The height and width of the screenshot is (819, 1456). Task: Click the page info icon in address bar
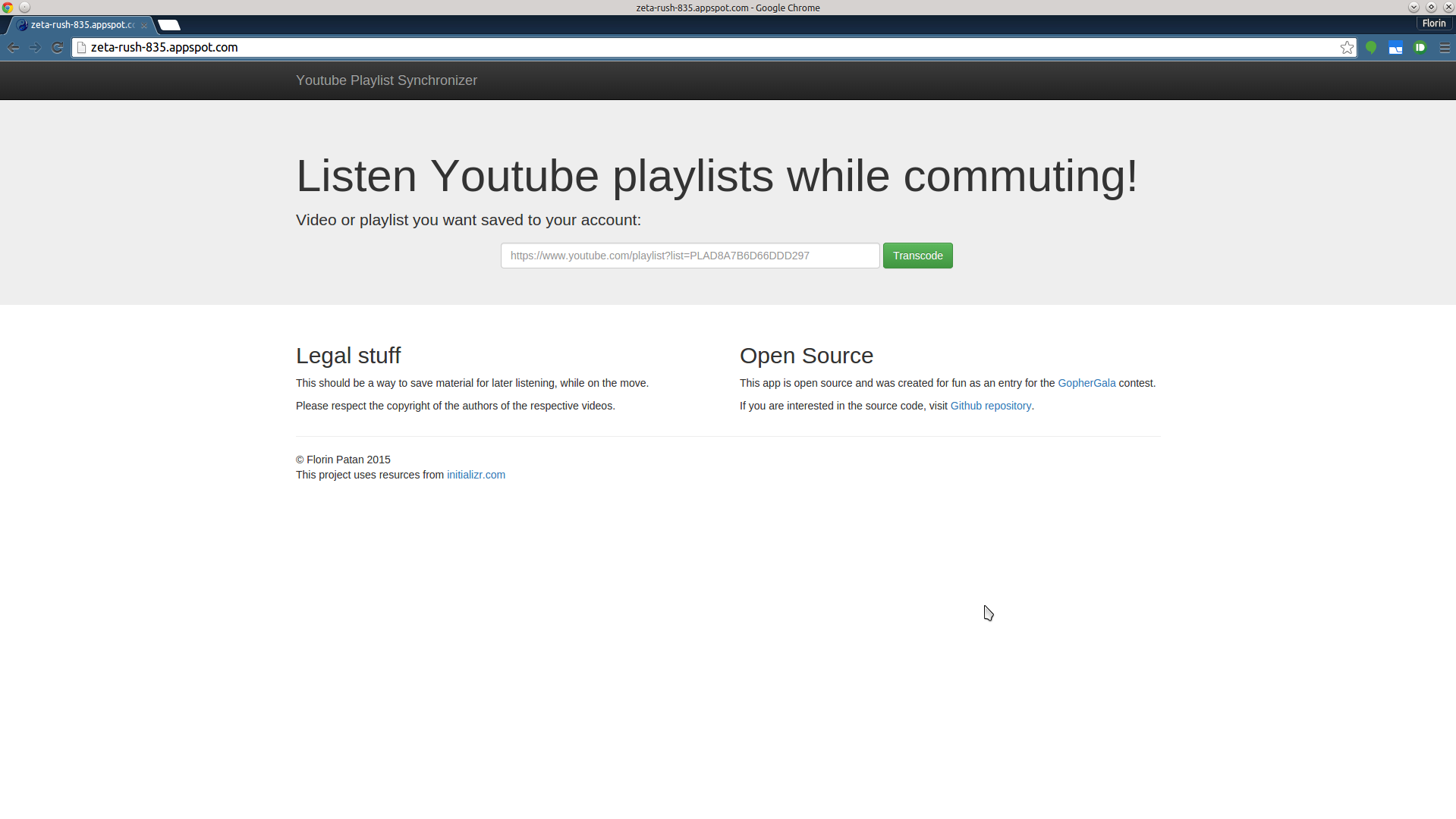[82, 48]
